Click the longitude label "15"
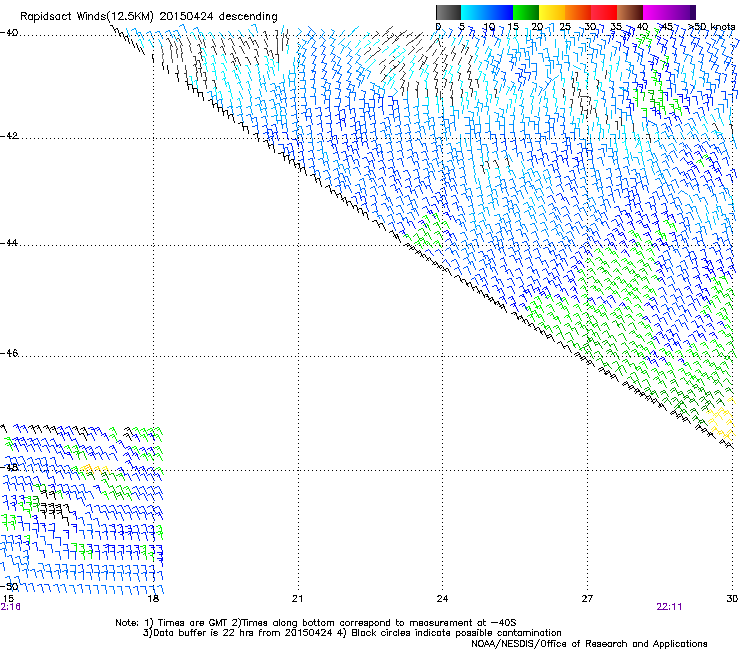This screenshot has height=650, width=740. (8, 599)
